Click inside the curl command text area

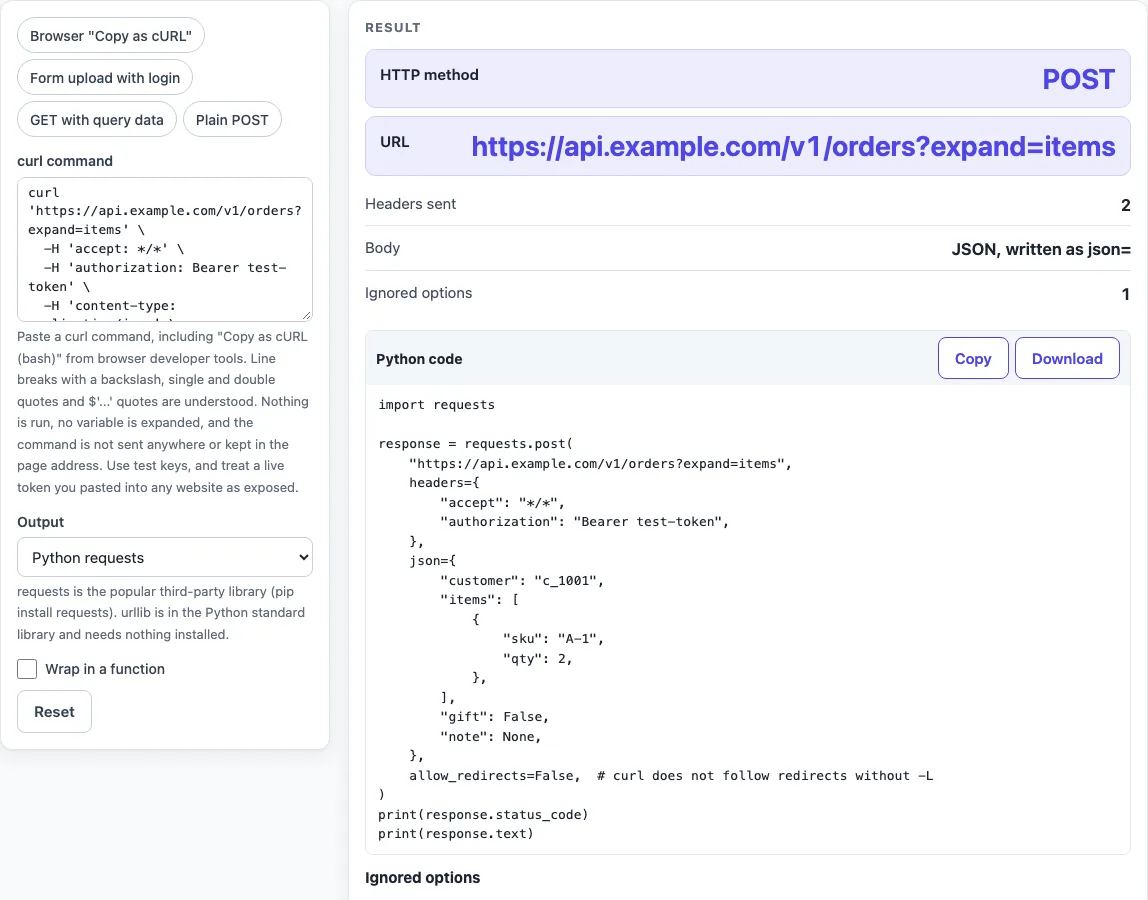165,249
